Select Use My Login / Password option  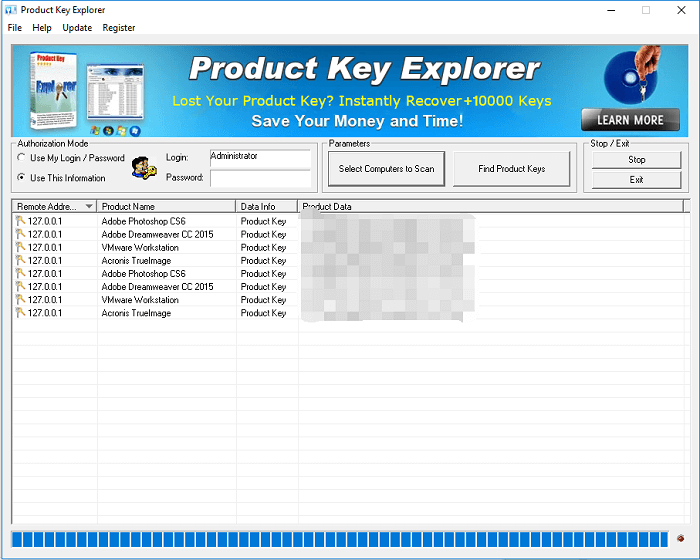[x=22, y=158]
